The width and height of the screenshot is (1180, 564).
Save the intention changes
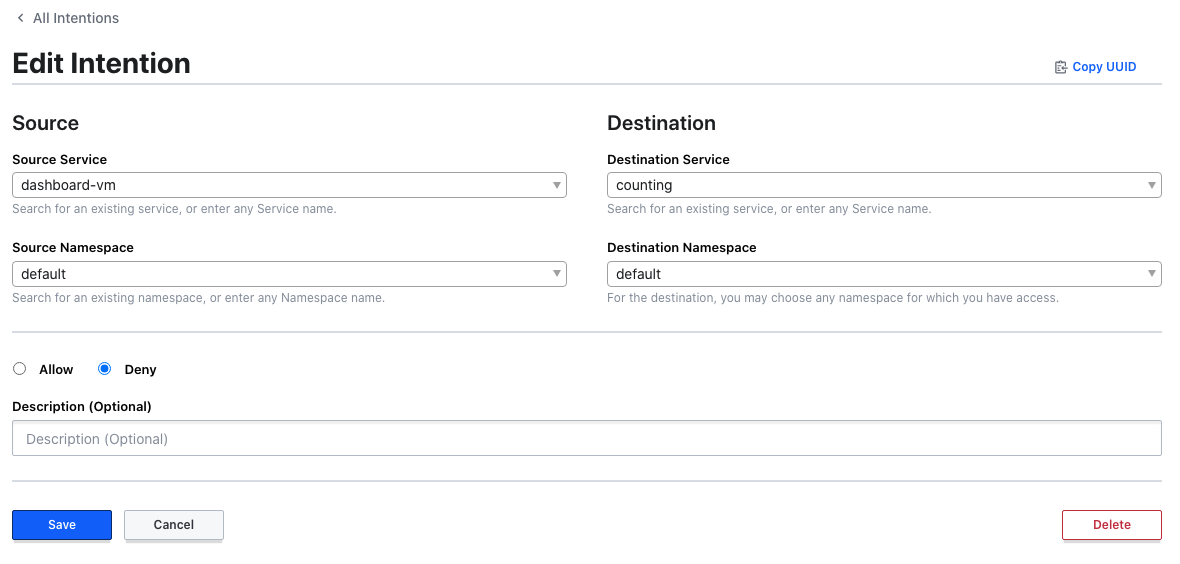(62, 525)
